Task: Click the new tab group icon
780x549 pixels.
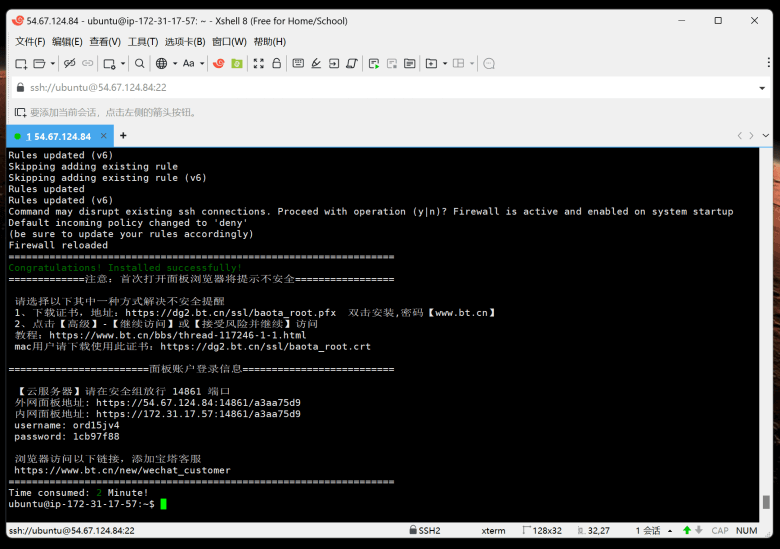Action: click(x=431, y=63)
